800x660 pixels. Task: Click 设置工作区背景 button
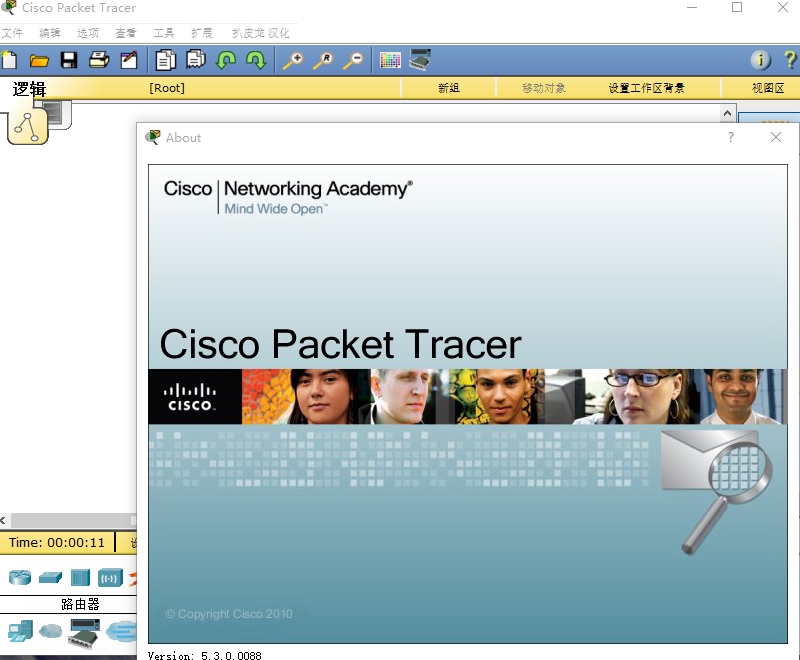pyautogui.click(x=646, y=88)
